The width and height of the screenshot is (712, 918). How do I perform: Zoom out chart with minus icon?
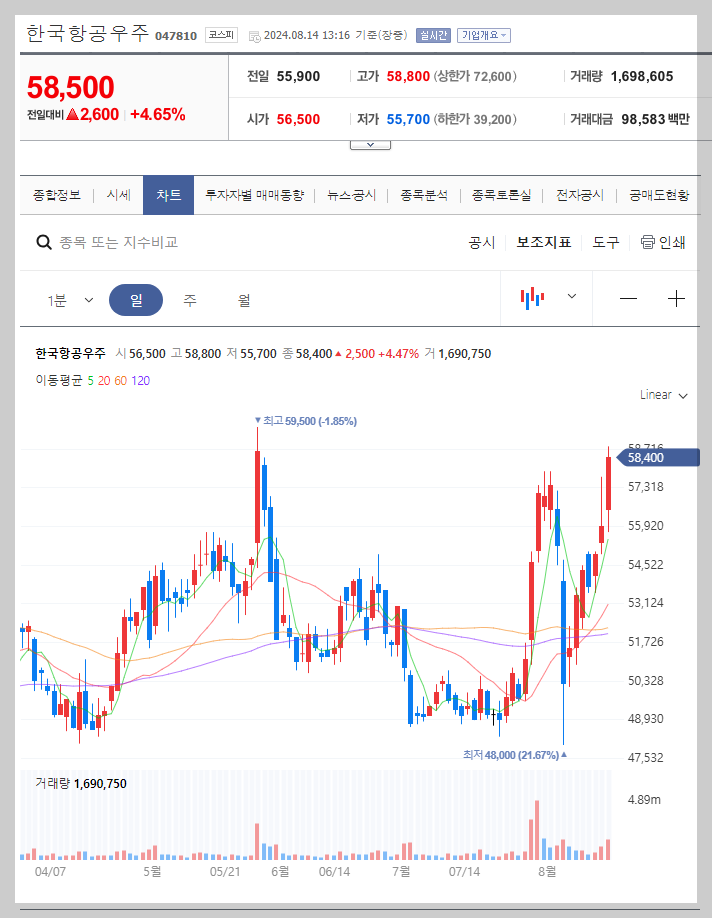628,299
